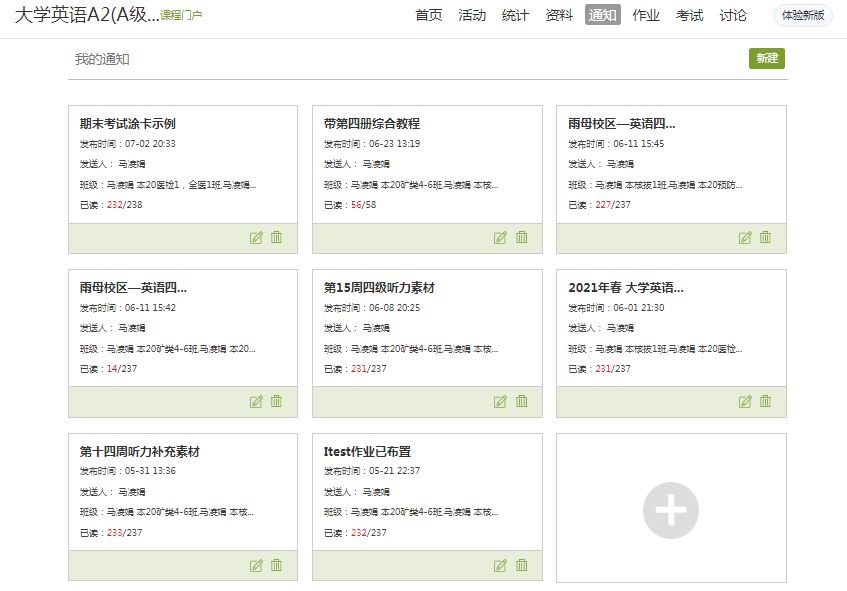847x591 pixels.
Task: Click the plus icon to add notification
Action: tap(671, 510)
